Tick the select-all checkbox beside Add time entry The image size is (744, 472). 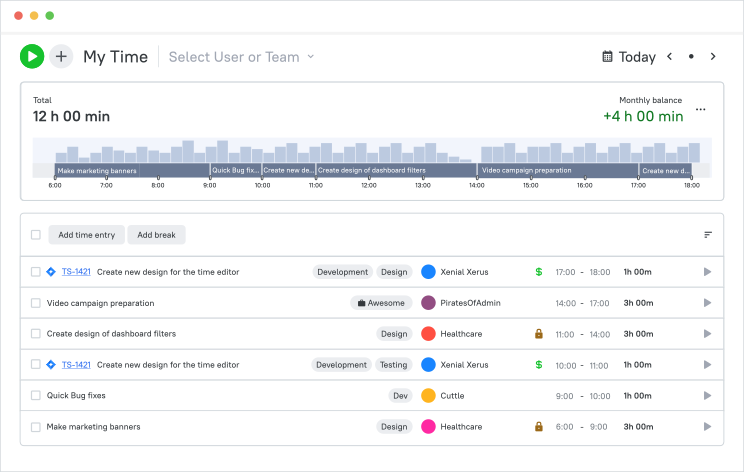[x=36, y=235]
